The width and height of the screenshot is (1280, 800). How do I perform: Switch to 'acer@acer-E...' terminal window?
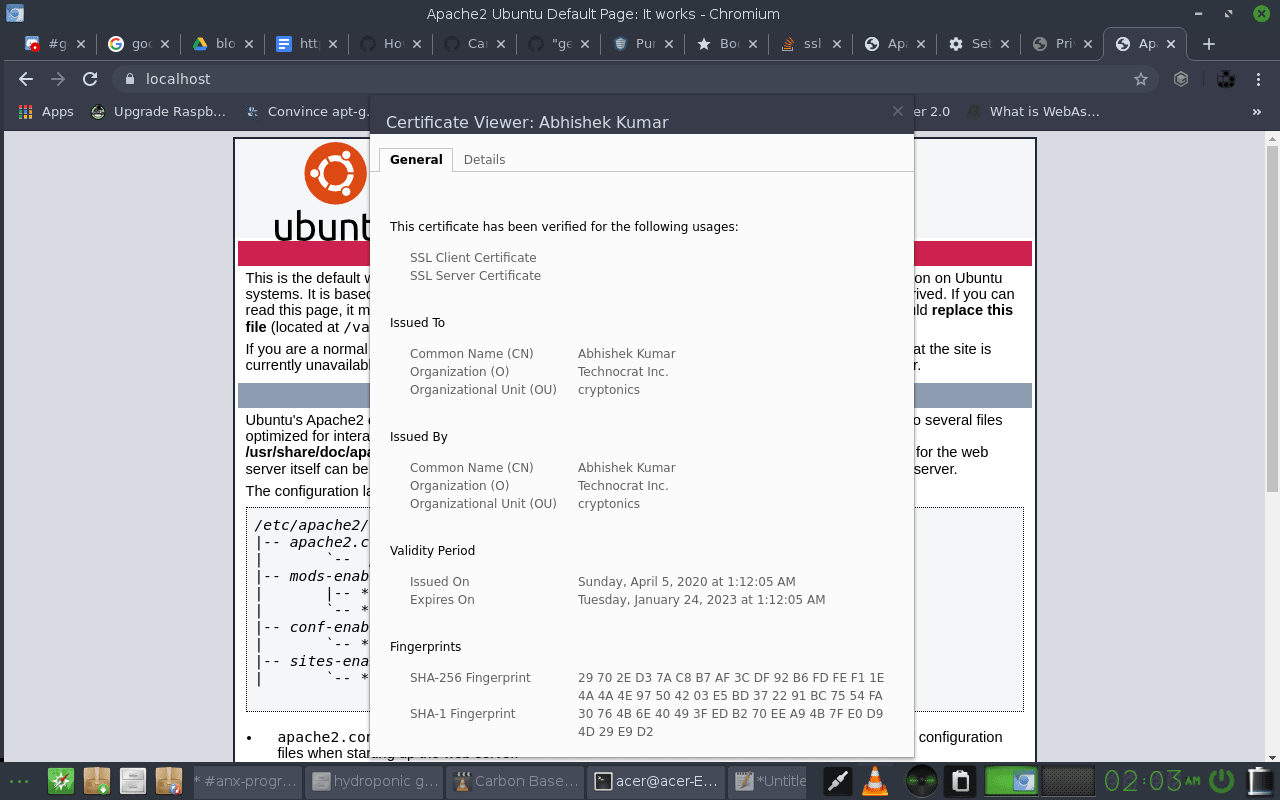(x=654, y=781)
